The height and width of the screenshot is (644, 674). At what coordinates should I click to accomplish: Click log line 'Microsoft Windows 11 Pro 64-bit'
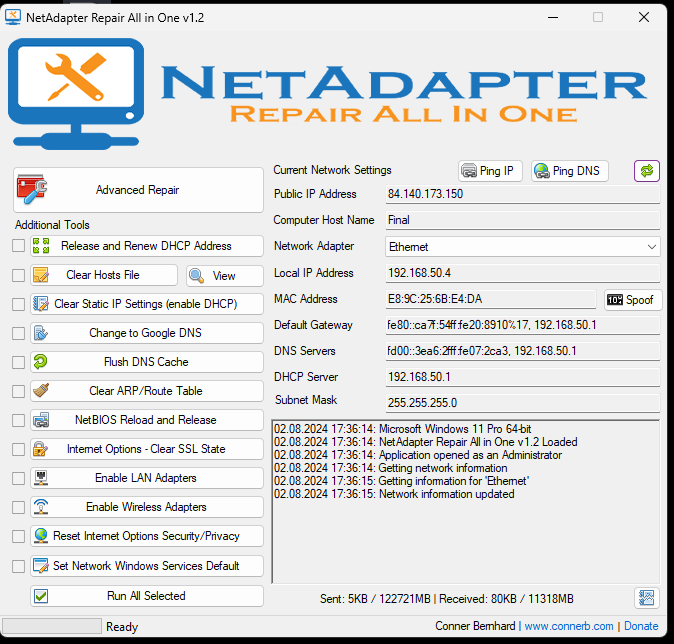(x=403, y=429)
